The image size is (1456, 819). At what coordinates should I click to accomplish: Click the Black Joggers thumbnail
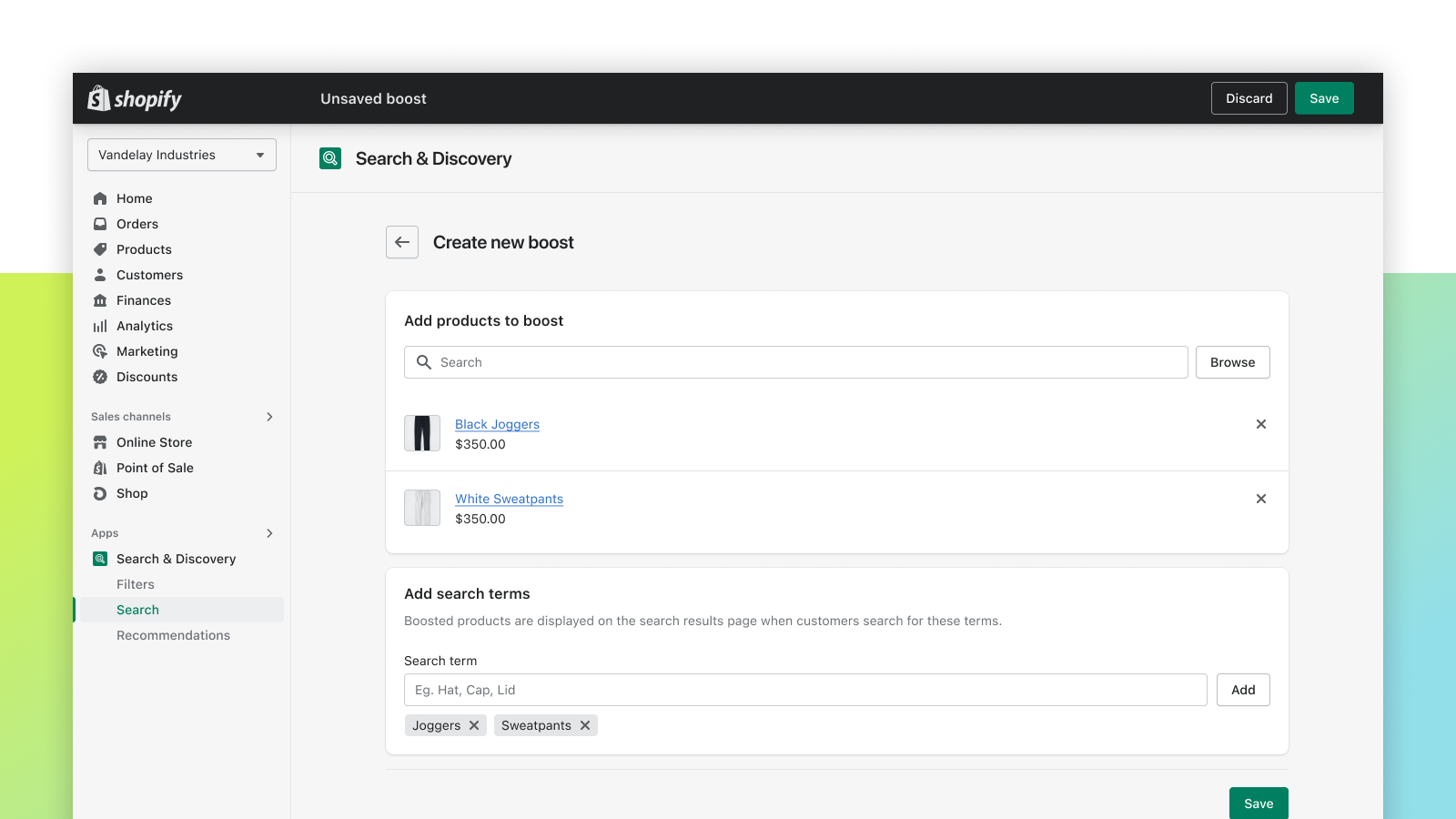(422, 433)
